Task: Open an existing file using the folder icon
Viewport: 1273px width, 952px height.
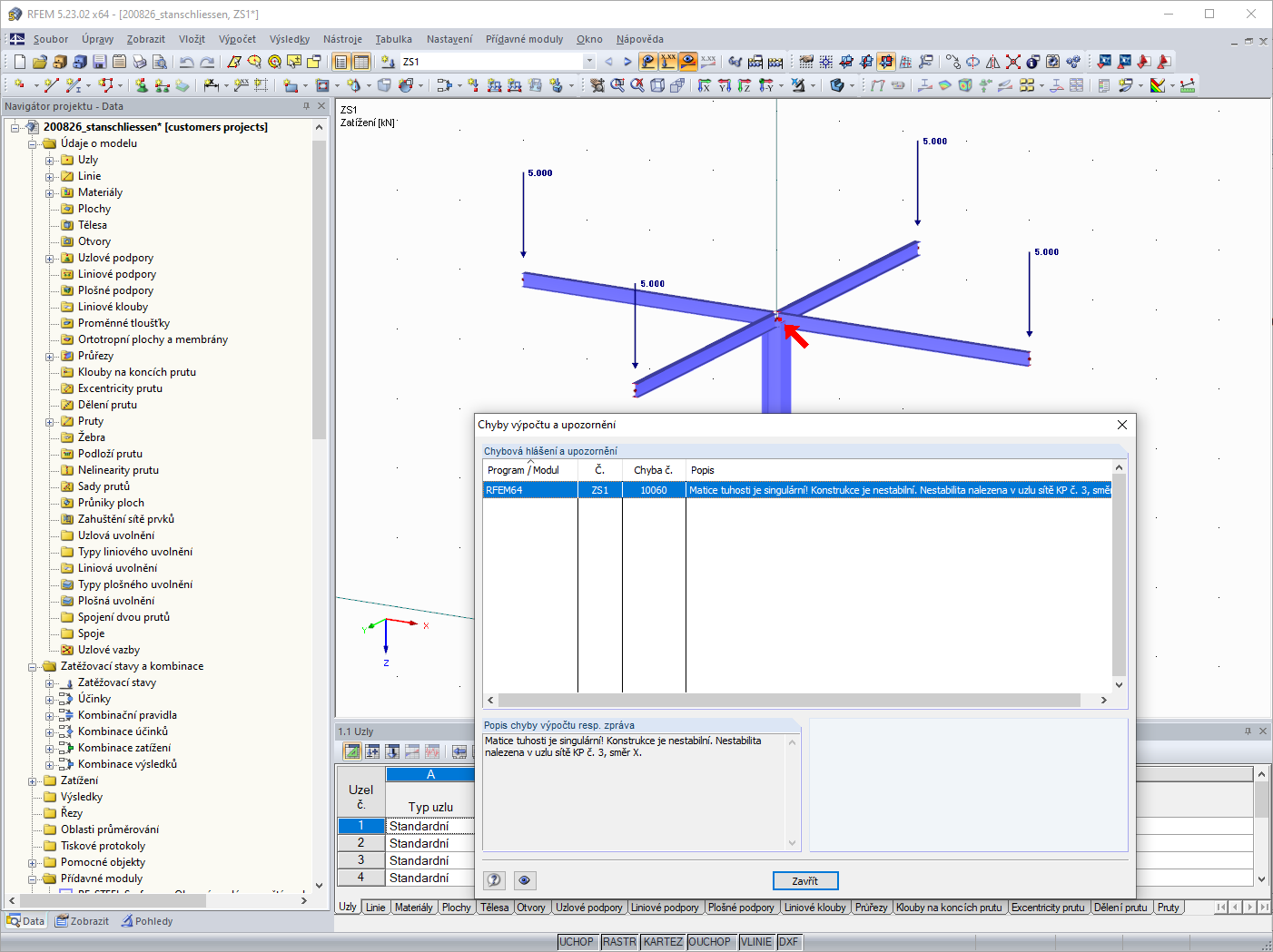Action: pyautogui.click(x=39, y=62)
